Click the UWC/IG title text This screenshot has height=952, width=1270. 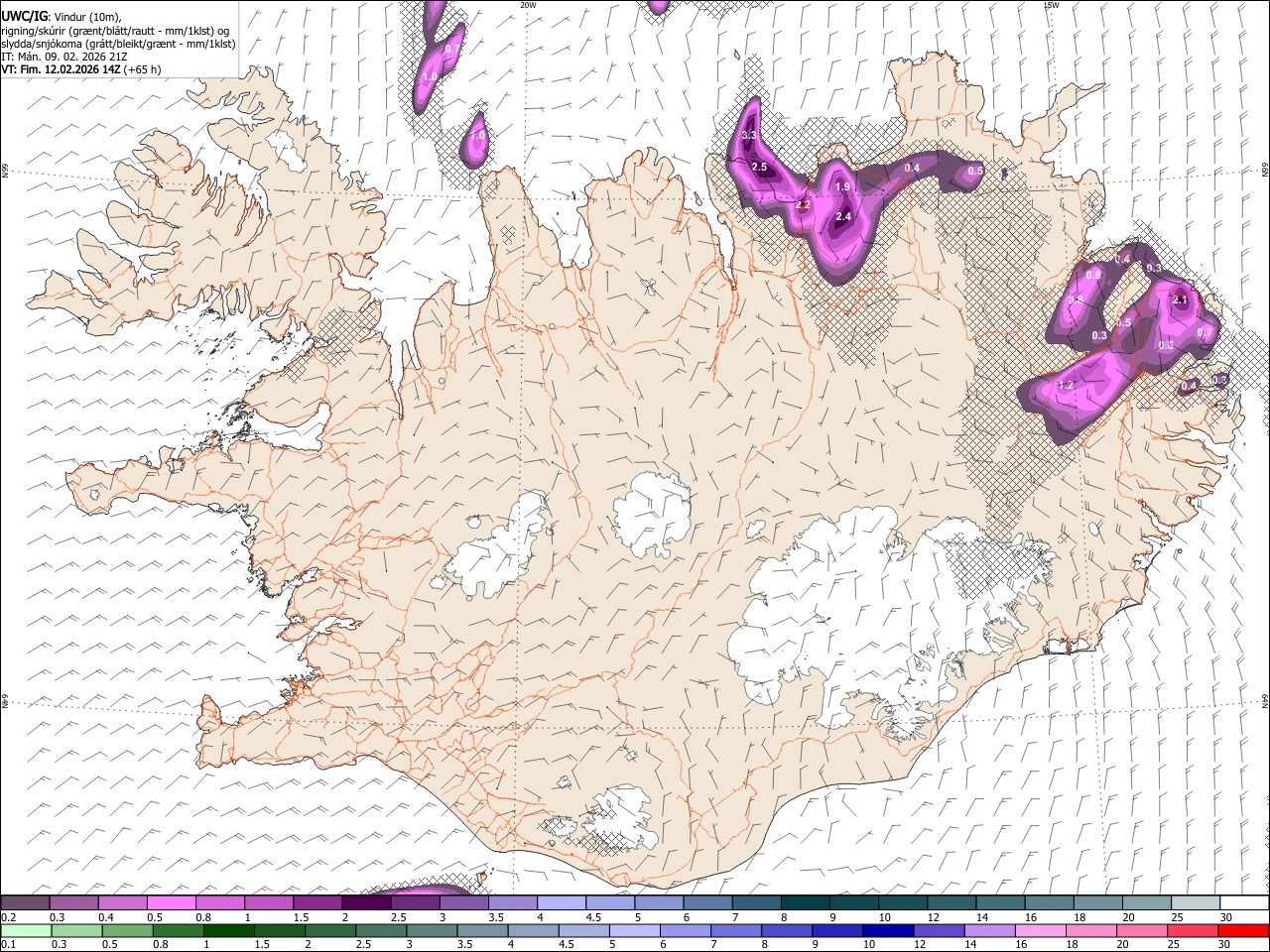pos(24,15)
